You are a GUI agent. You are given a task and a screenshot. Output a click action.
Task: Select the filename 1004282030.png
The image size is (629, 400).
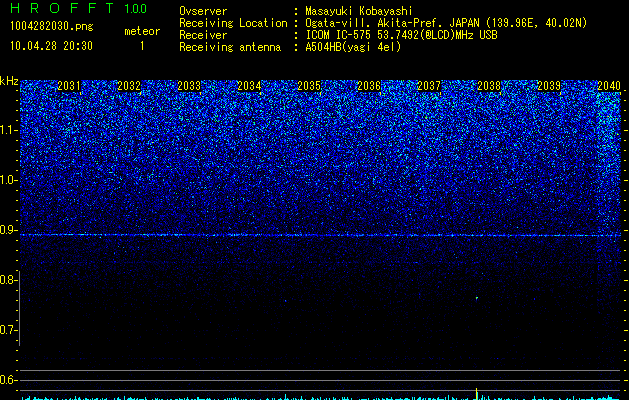coord(51,26)
